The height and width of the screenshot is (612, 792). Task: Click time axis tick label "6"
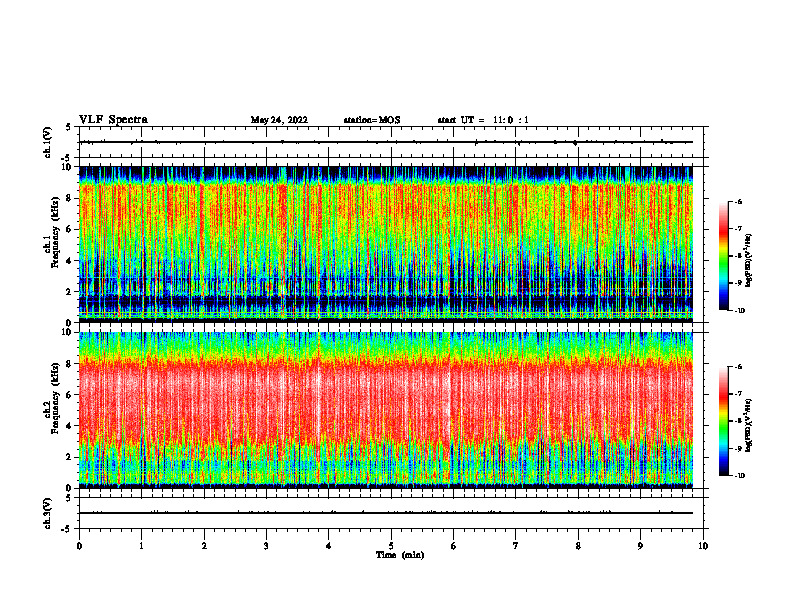pyautogui.click(x=453, y=546)
